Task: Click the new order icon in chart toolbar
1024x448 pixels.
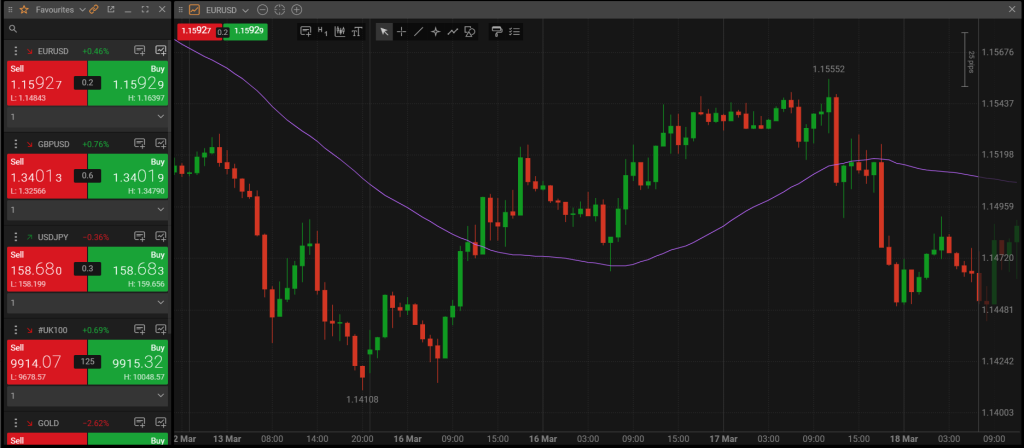Action: 305,31
